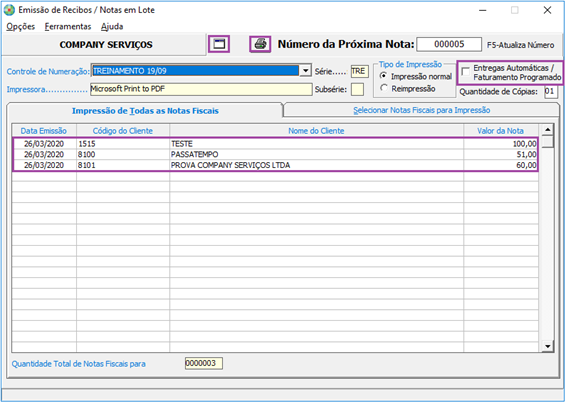Click the Valor da Nota column header
The image size is (566, 403).
[x=500, y=131]
